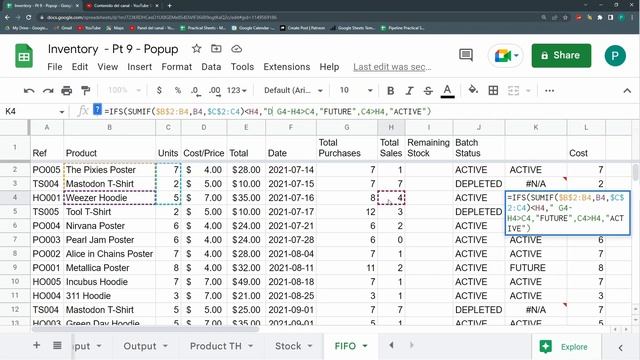Open a new browser tab

coord(169,6)
